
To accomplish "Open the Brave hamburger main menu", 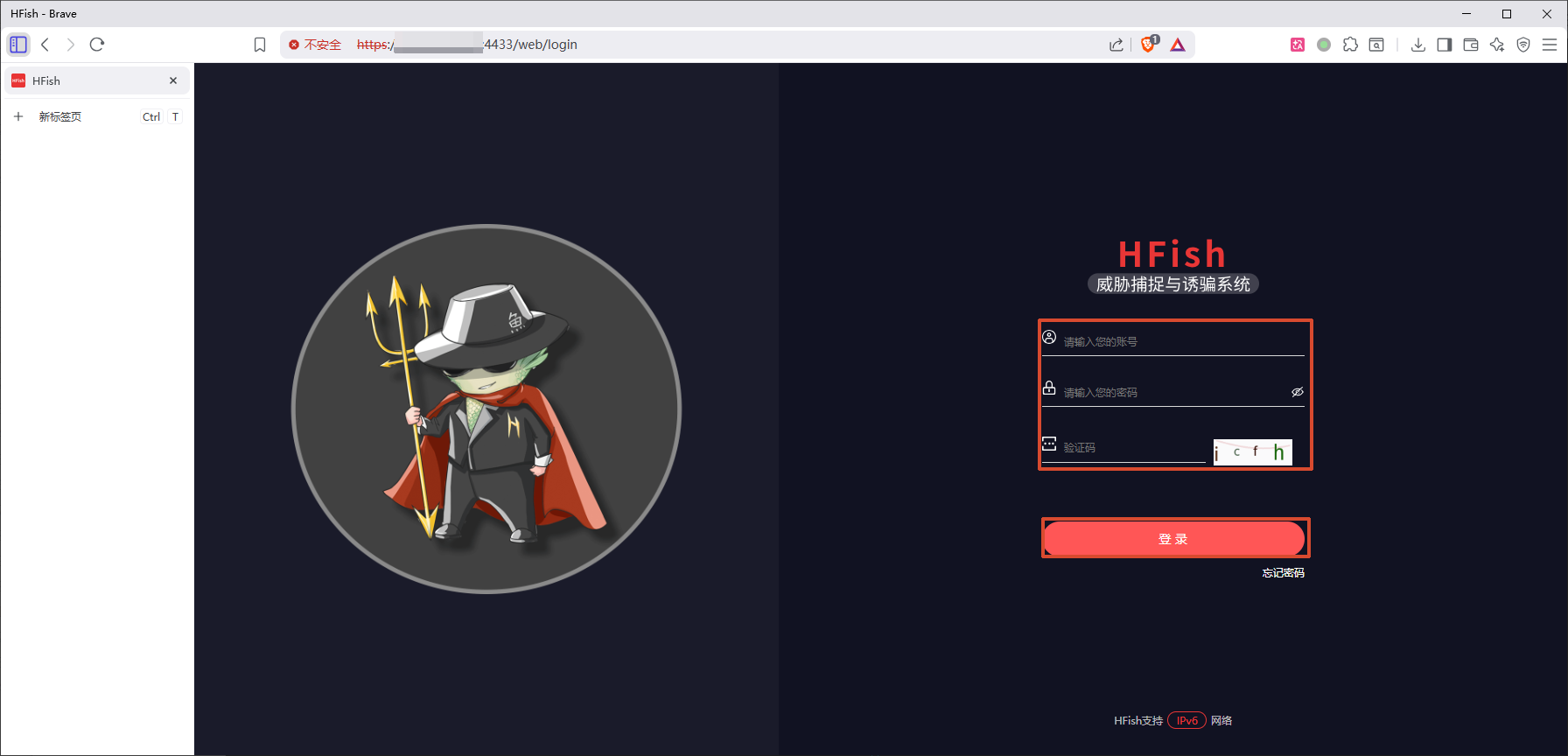I will (x=1550, y=45).
